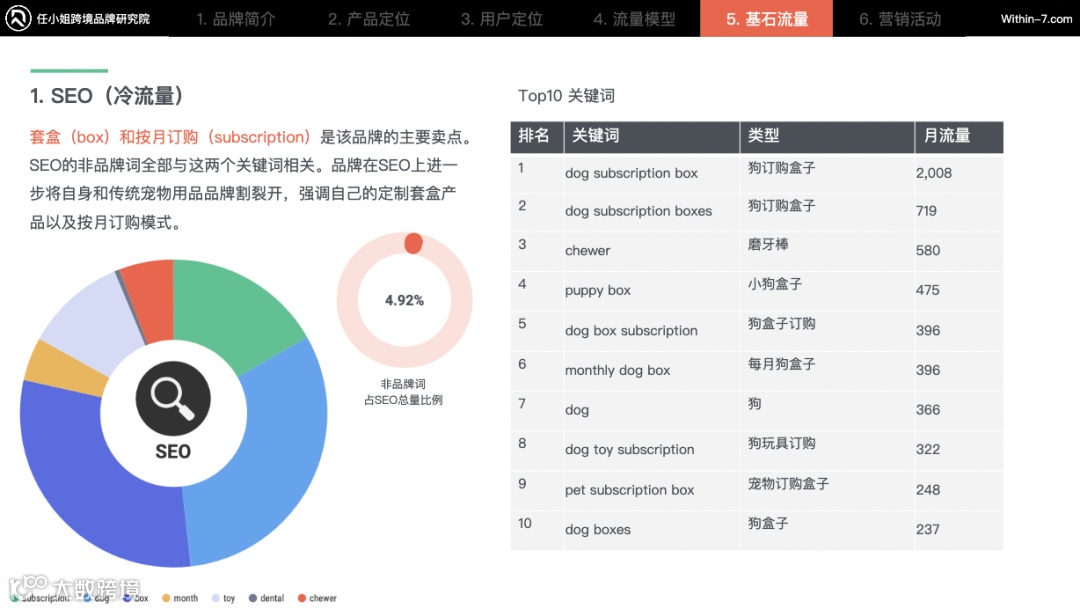Image resolution: width=1080 pixels, height=609 pixels.
Task: Click the light purple toy legend dot
Action: point(215,598)
